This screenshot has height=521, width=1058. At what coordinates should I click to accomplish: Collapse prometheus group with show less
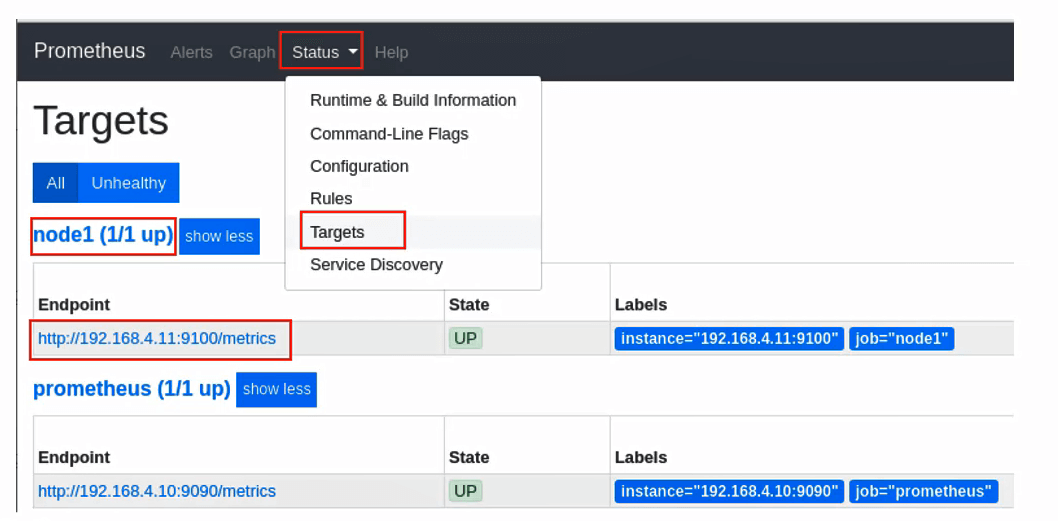click(277, 389)
